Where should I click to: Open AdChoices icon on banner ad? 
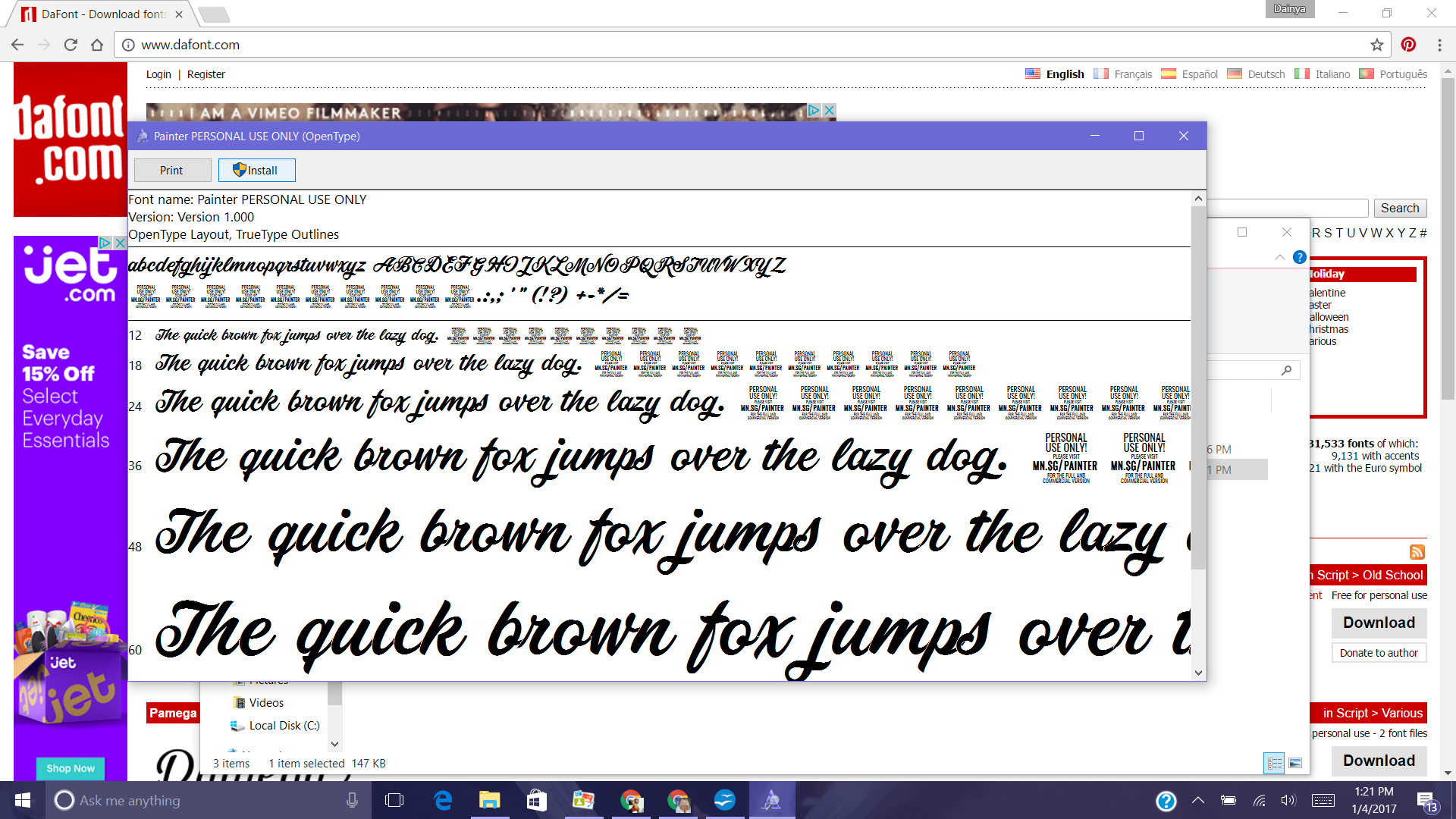point(814,111)
